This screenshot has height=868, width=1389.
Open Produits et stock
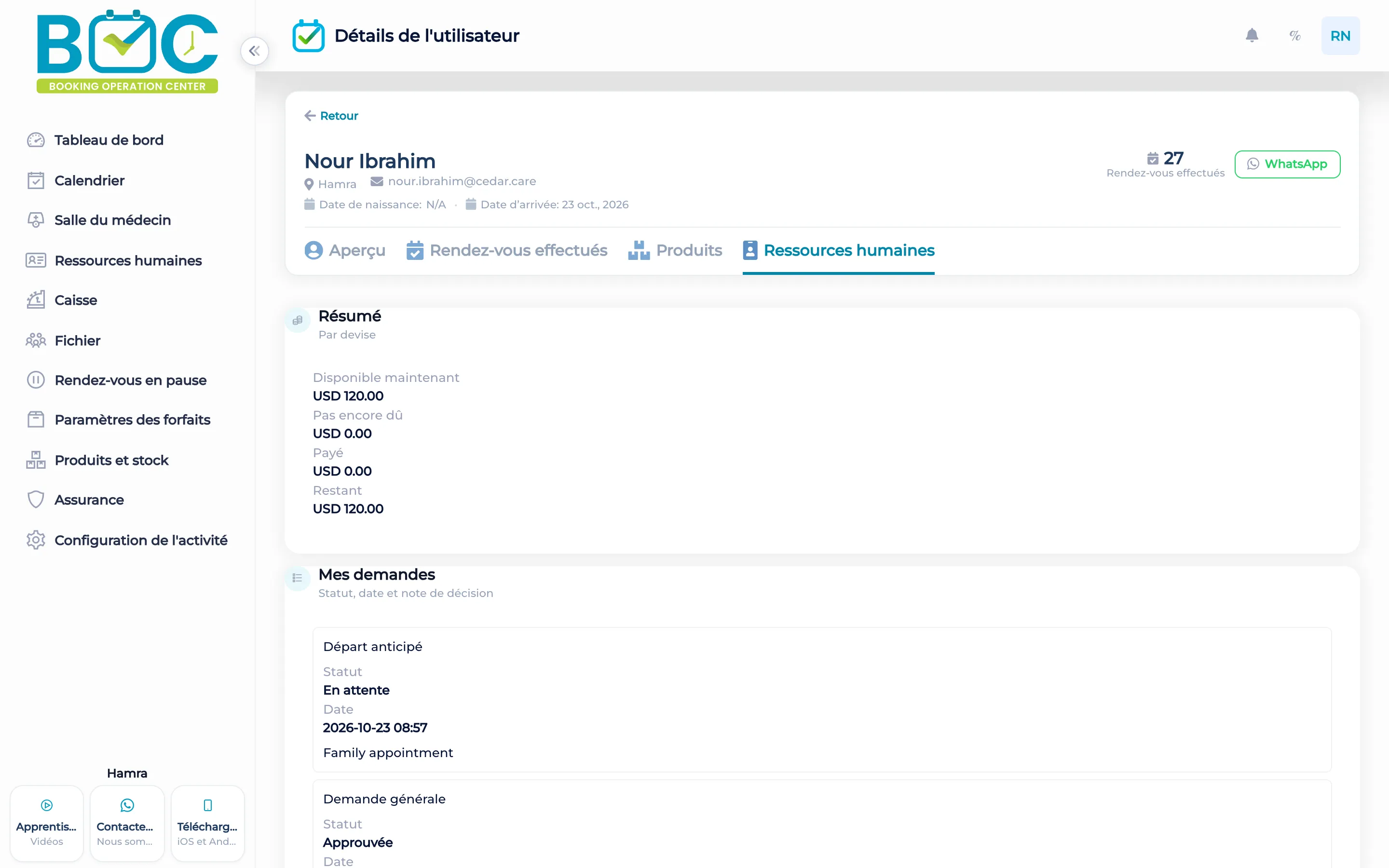[x=97, y=460]
